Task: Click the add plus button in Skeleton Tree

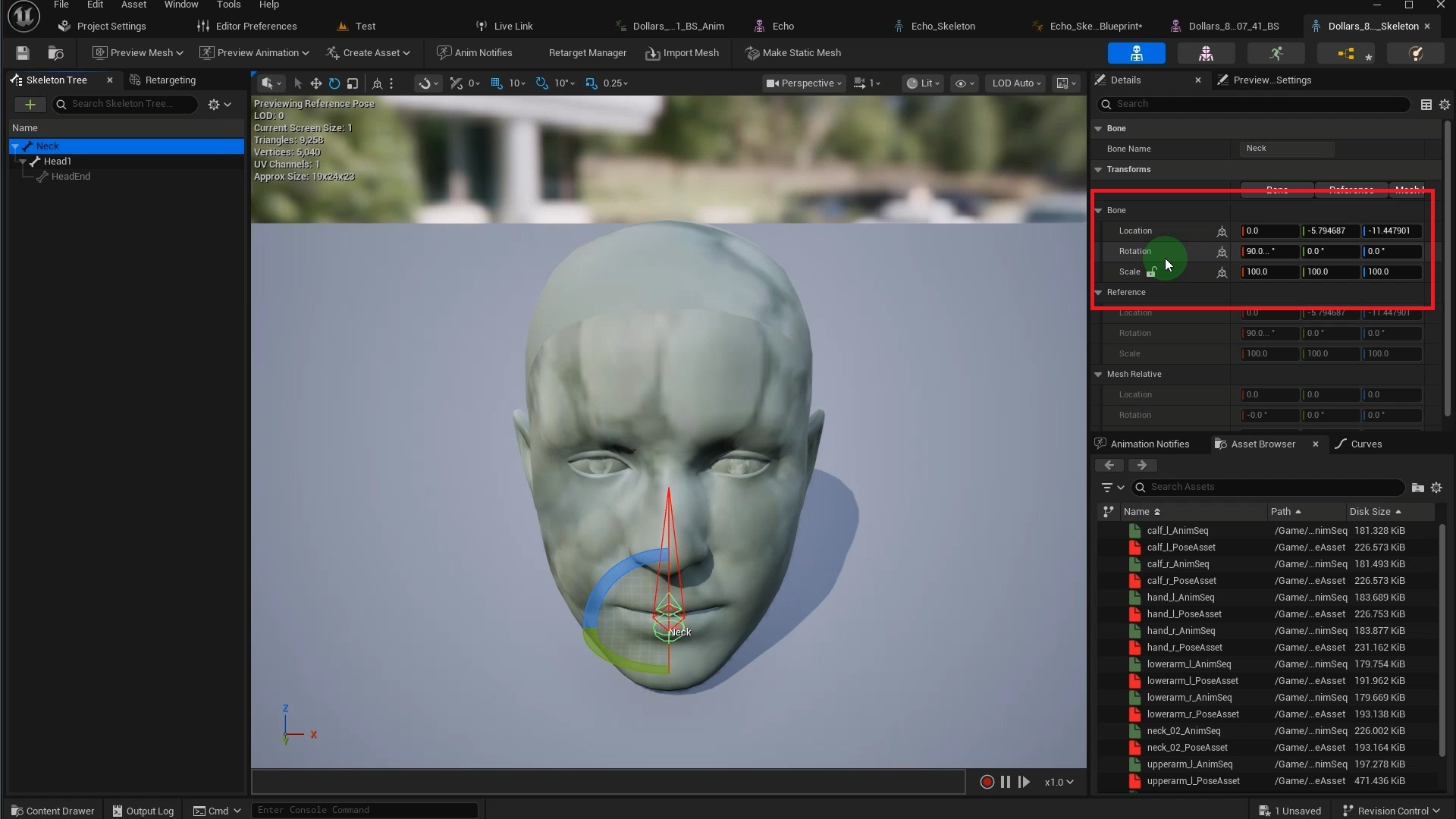Action: pos(30,105)
